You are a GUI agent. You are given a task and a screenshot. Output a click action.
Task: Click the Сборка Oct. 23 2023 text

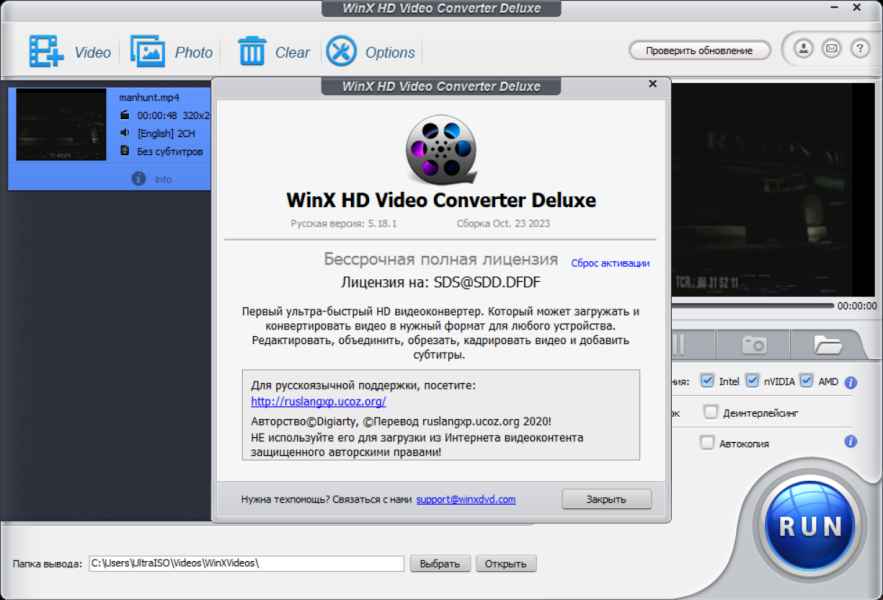click(503, 224)
